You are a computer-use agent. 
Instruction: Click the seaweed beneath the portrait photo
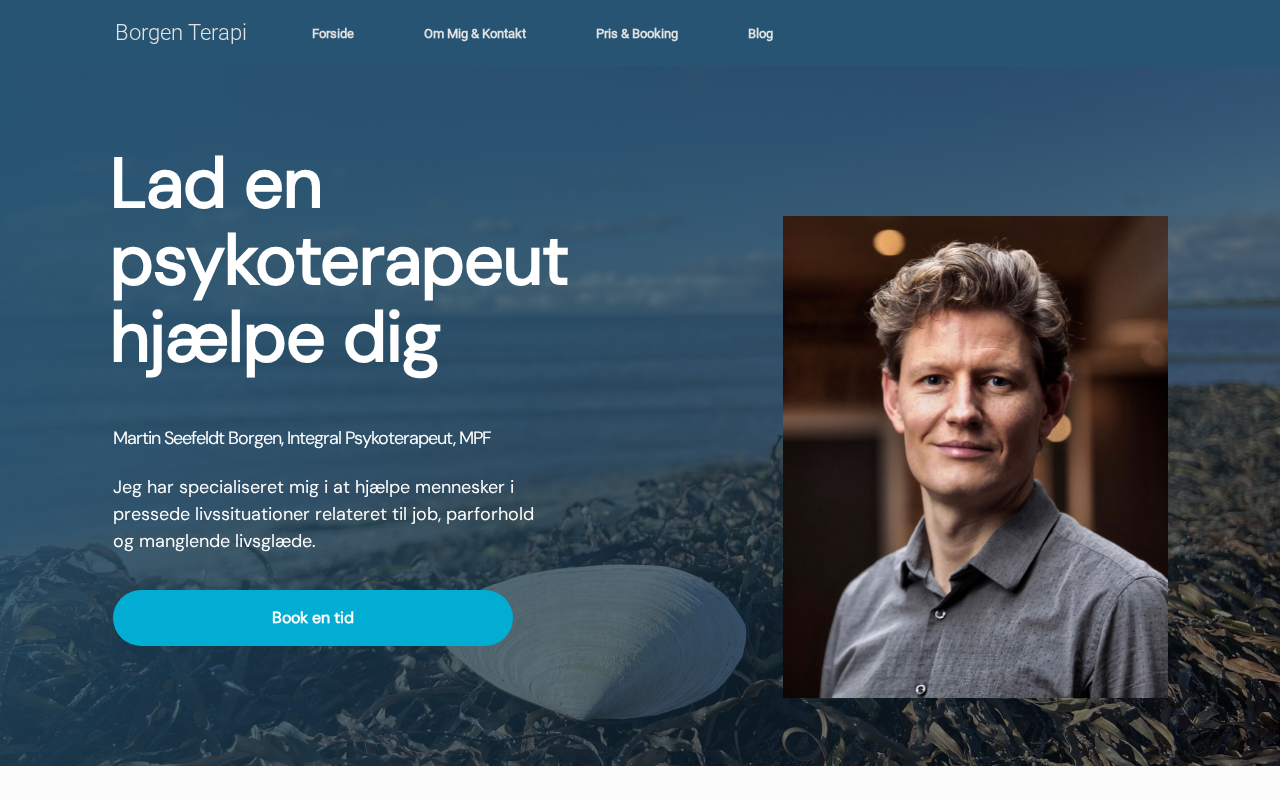pos(975,732)
